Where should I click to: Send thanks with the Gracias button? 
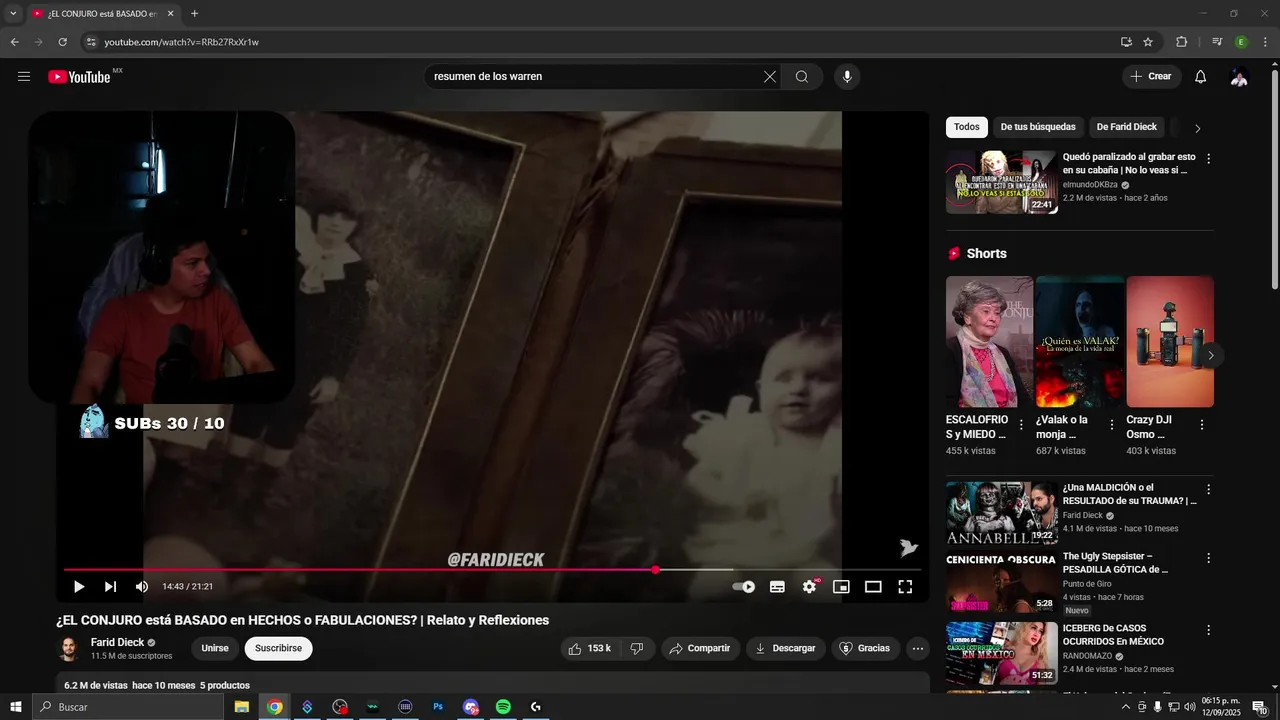coord(864,648)
